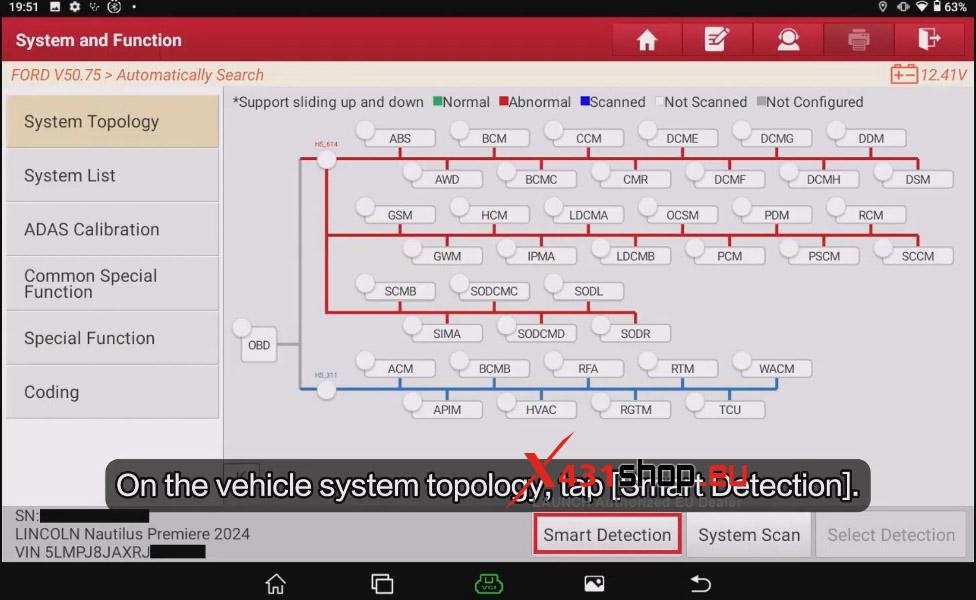
Task: Select the IPMA module node
Action: click(541, 256)
